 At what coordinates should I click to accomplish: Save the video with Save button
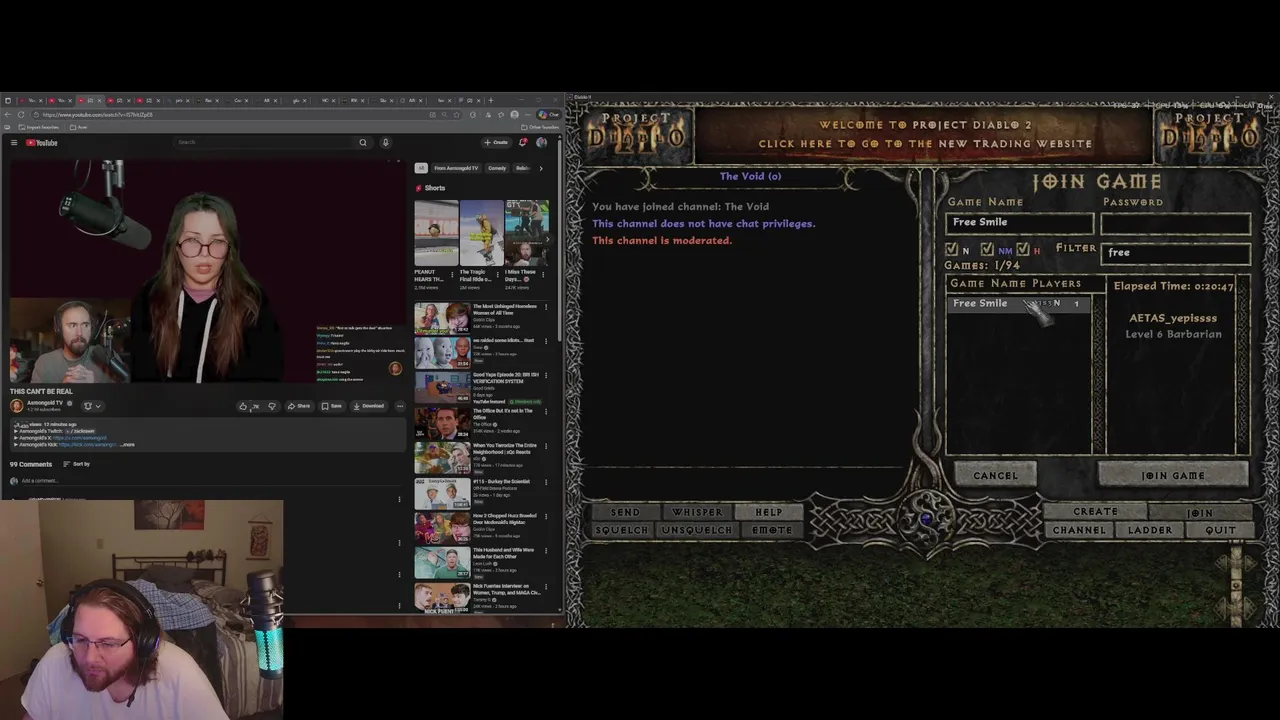click(x=331, y=406)
